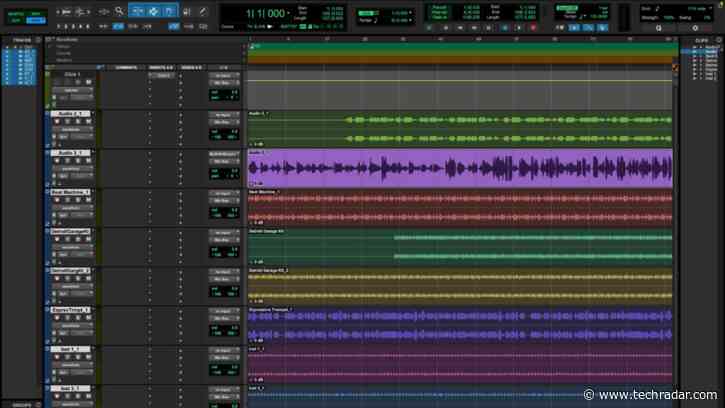The height and width of the screenshot is (408, 725).
Task: Open the Click plug-in insert on Click 1
Action: [163, 75]
